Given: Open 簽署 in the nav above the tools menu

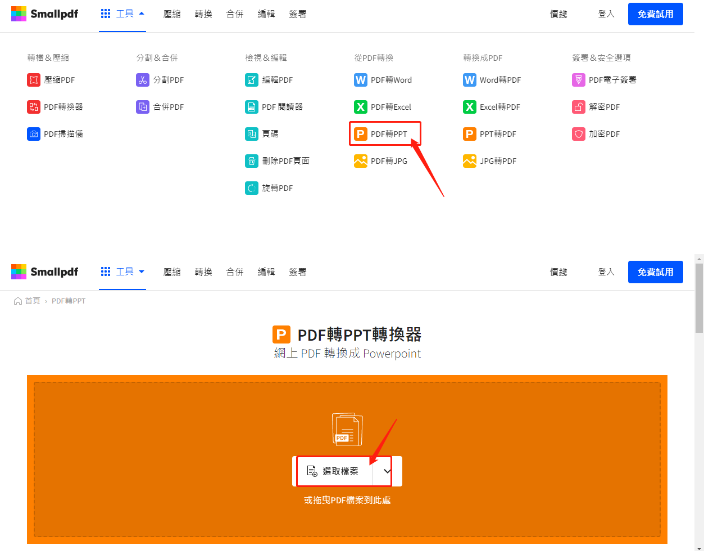Looking at the screenshot, I should click(x=297, y=14).
